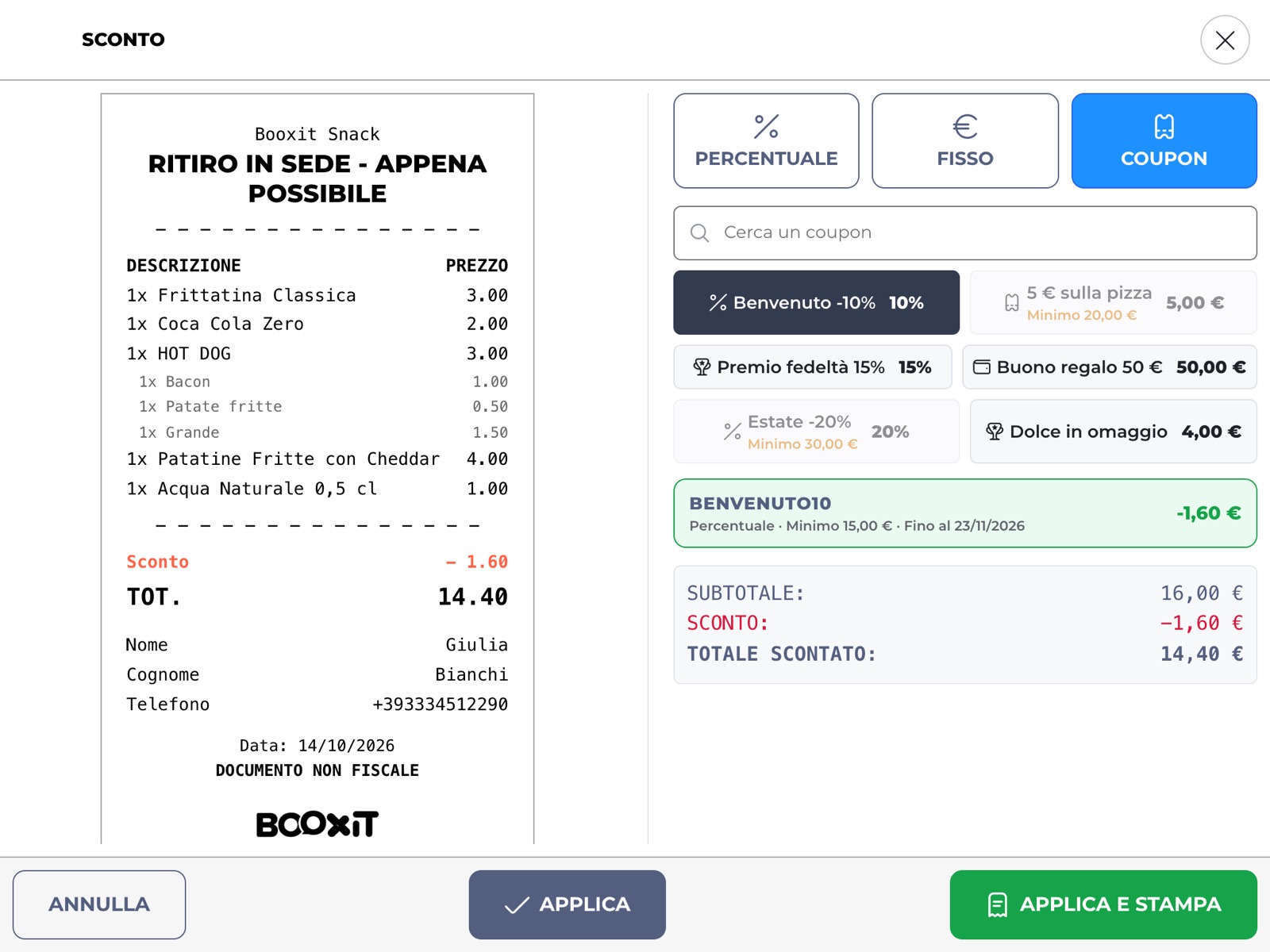Screen dimensions: 1270x952
Task: Choose the Buono regalo 50 € coupon
Action: click(x=1110, y=367)
